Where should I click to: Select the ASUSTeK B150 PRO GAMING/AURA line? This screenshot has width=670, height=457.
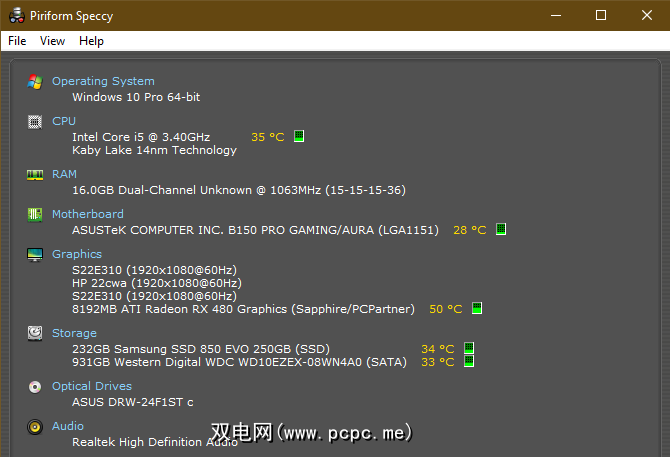coord(256,230)
